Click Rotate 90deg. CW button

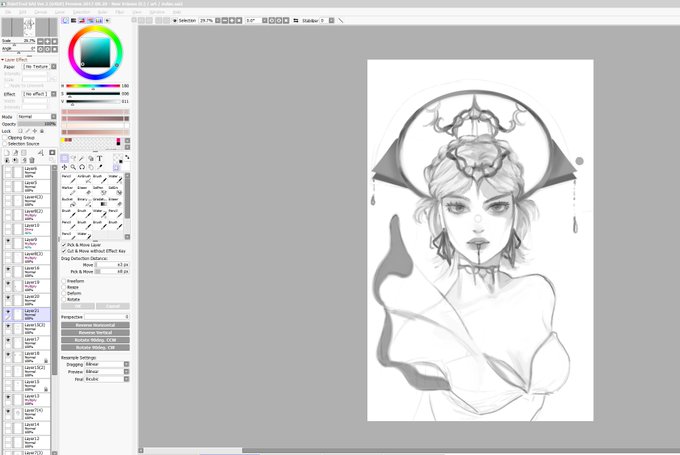point(95,347)
